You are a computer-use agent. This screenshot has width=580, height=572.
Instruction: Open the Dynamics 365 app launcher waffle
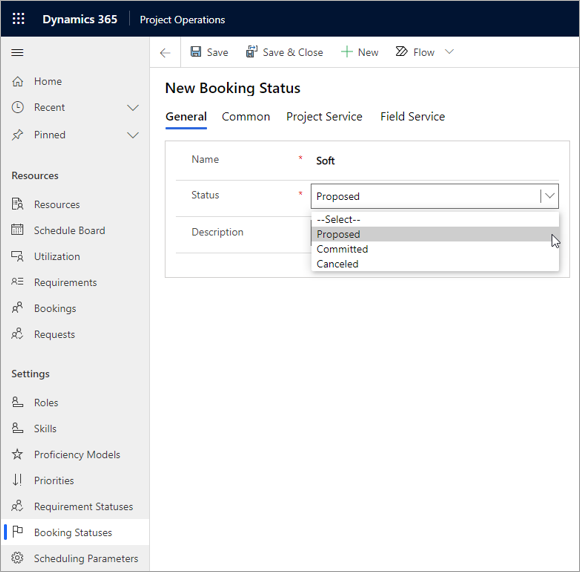[x=18, y=18]
